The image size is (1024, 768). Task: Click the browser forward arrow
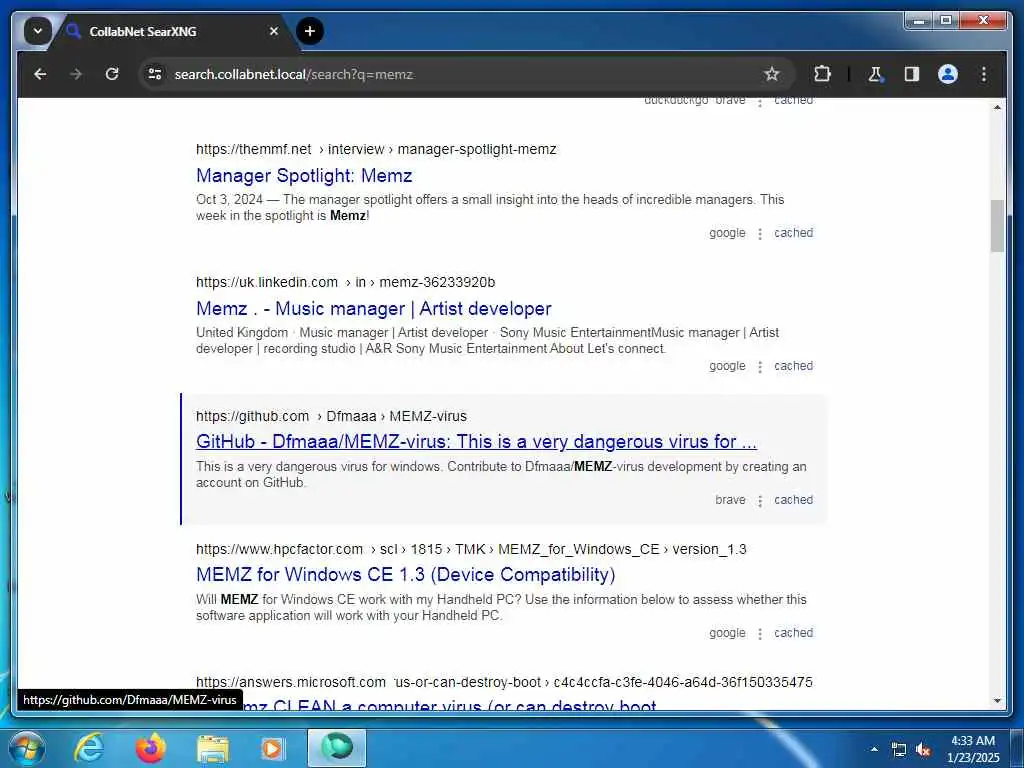pos(76,74)
